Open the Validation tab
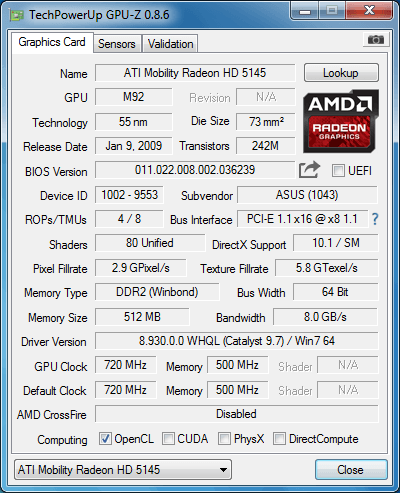 point(170,44)
